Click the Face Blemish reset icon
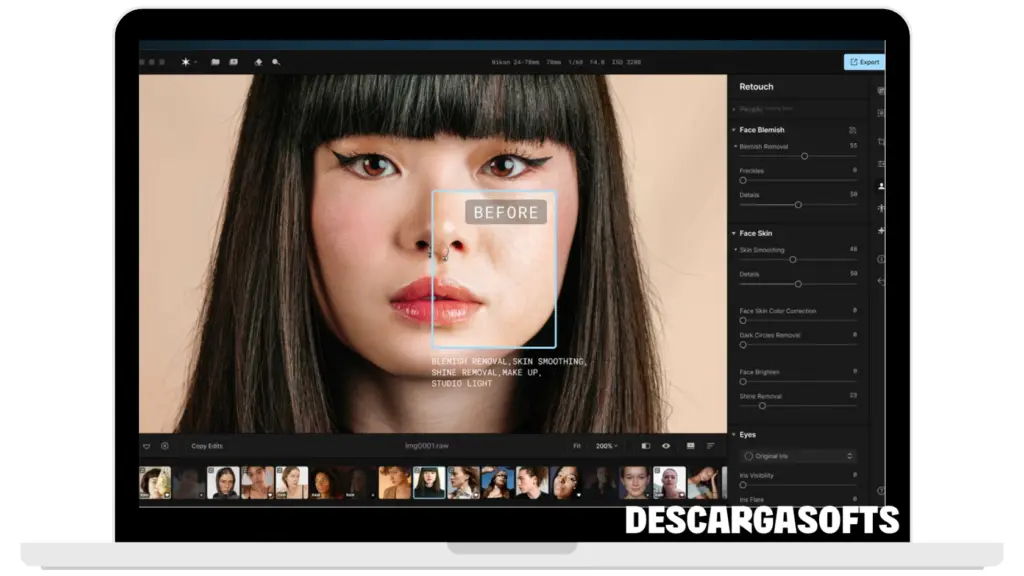The width and height of the screenshot is (1024, 576). click(852, 130)
